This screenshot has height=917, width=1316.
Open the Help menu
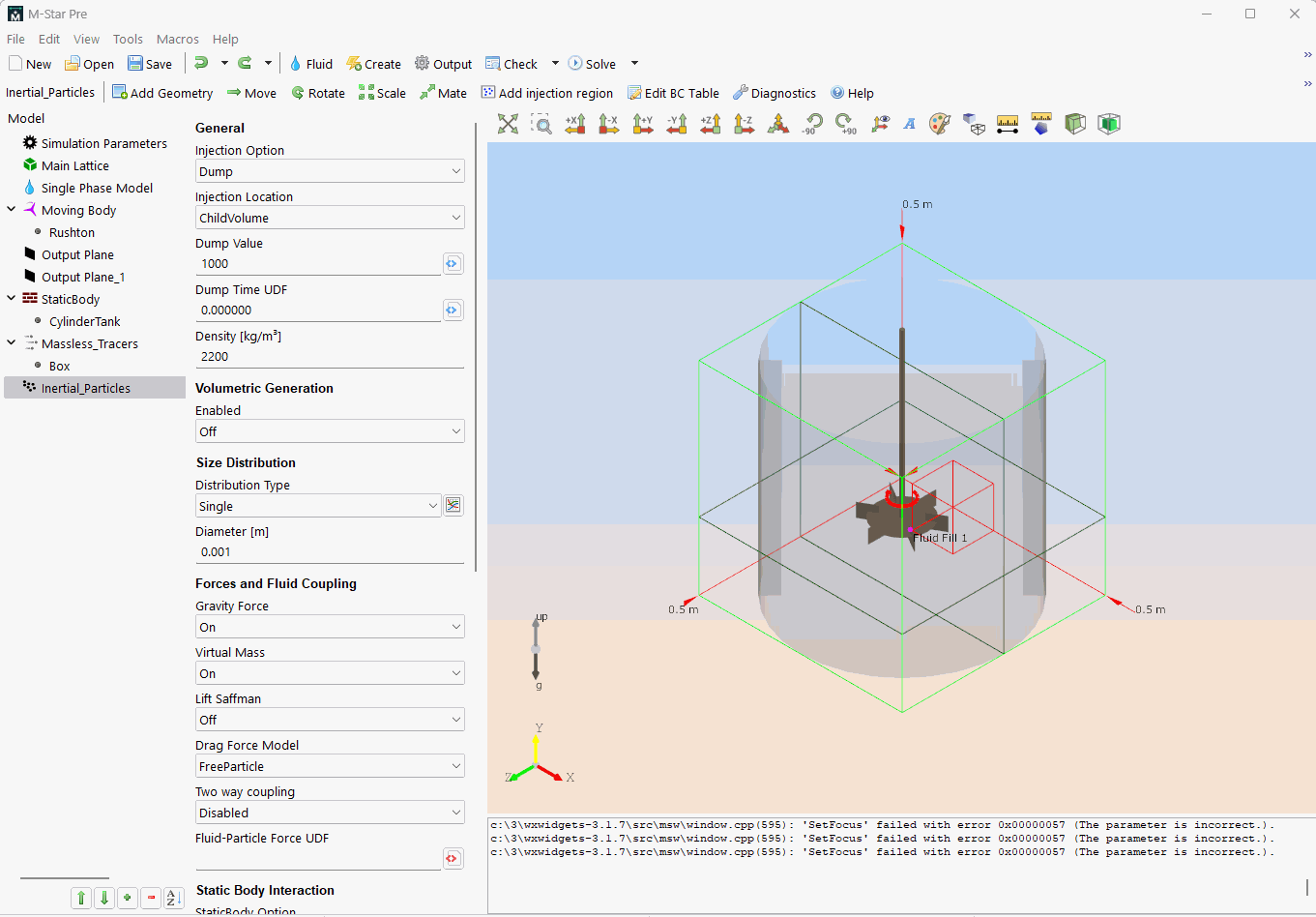pyautogui.click(x=225, y=39)
